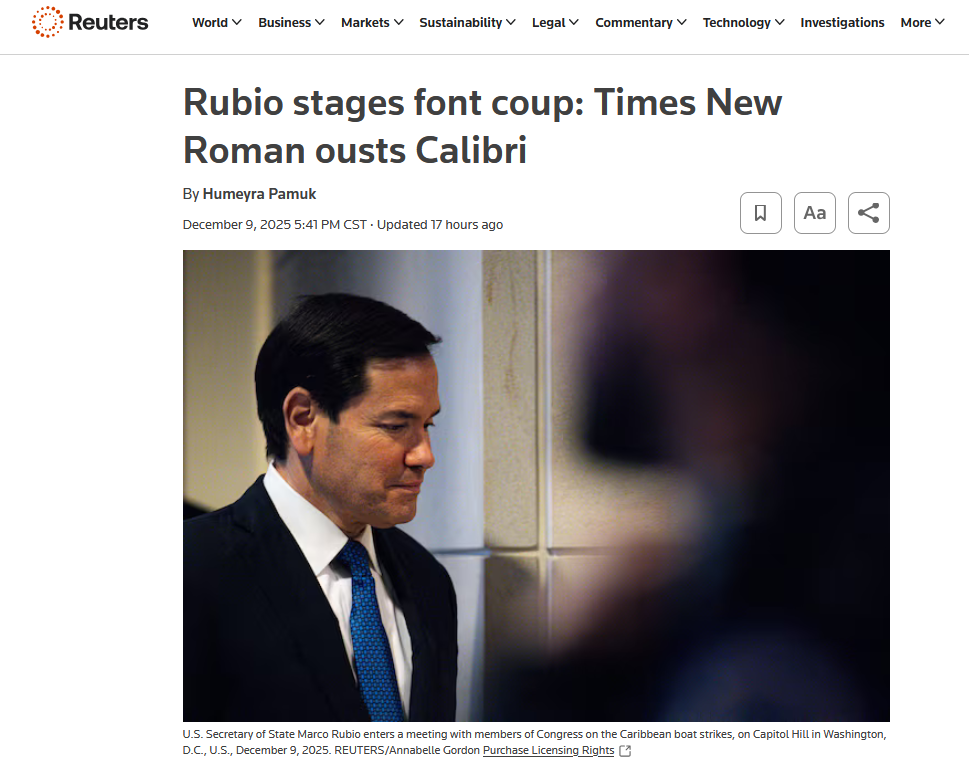Viewport: 969px width, 773px height.
Task: Open the Markets dropdown menu
Action: pyautogui.click(x=372, y=22)
